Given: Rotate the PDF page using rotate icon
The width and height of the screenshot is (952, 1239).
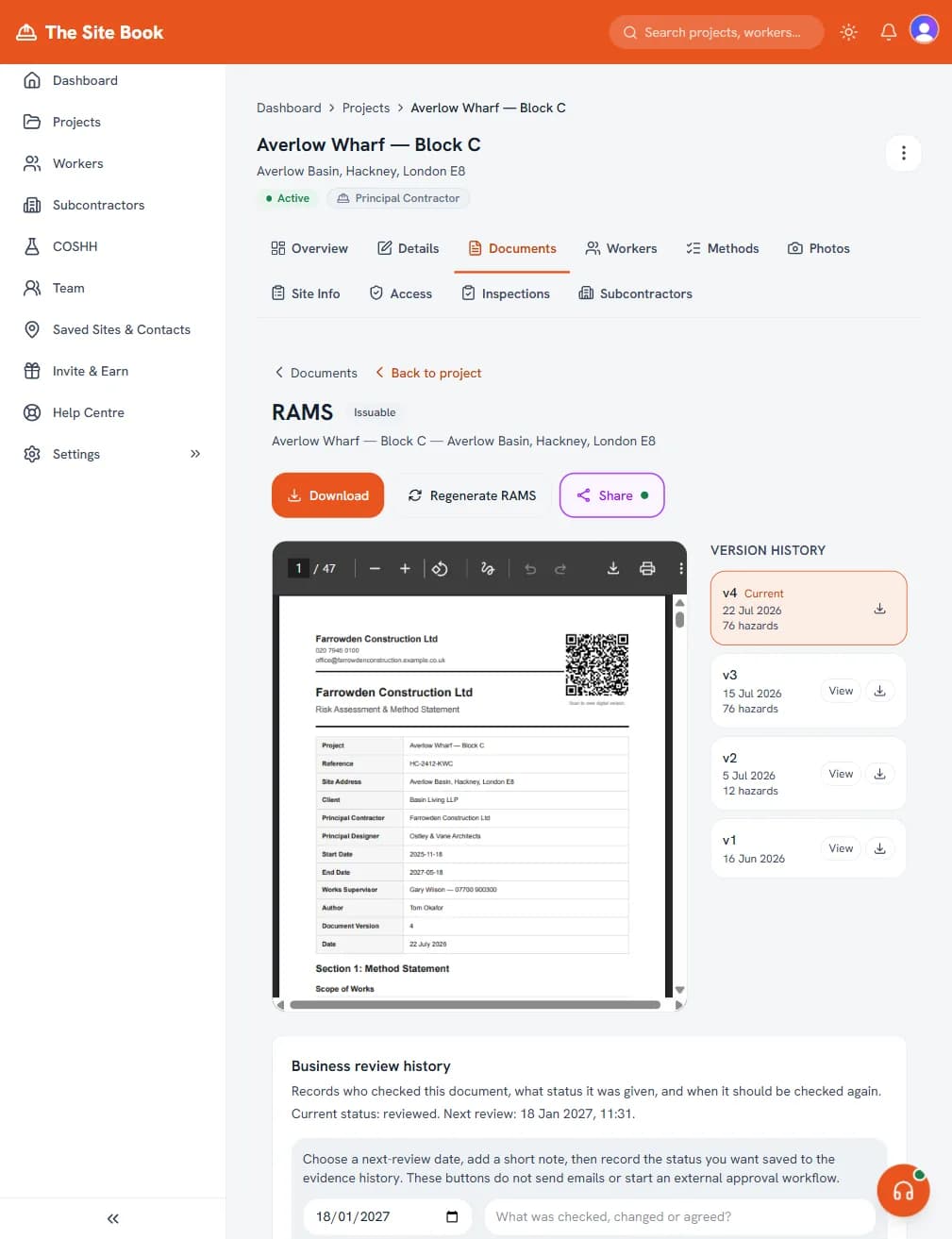Looking at the screenshot, I should (440, 568).
